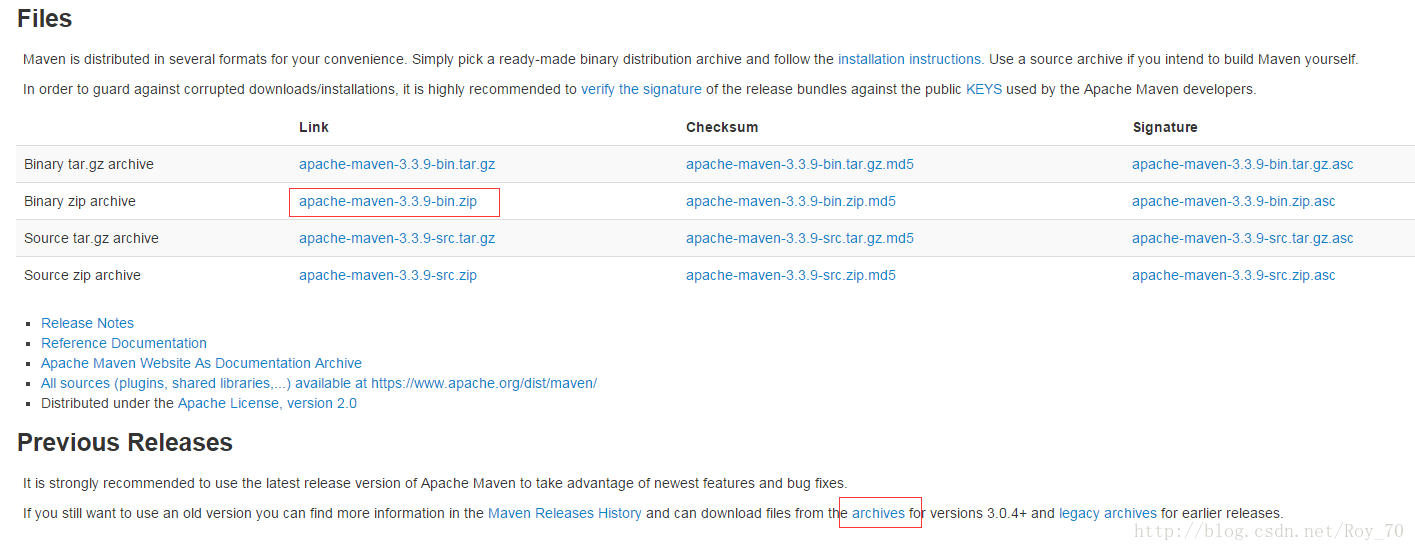The width and height of the screenshot is (1415, 551).
Task: Open the bin.zip.md5 checksum link
Action: click(x=790, y=201)
